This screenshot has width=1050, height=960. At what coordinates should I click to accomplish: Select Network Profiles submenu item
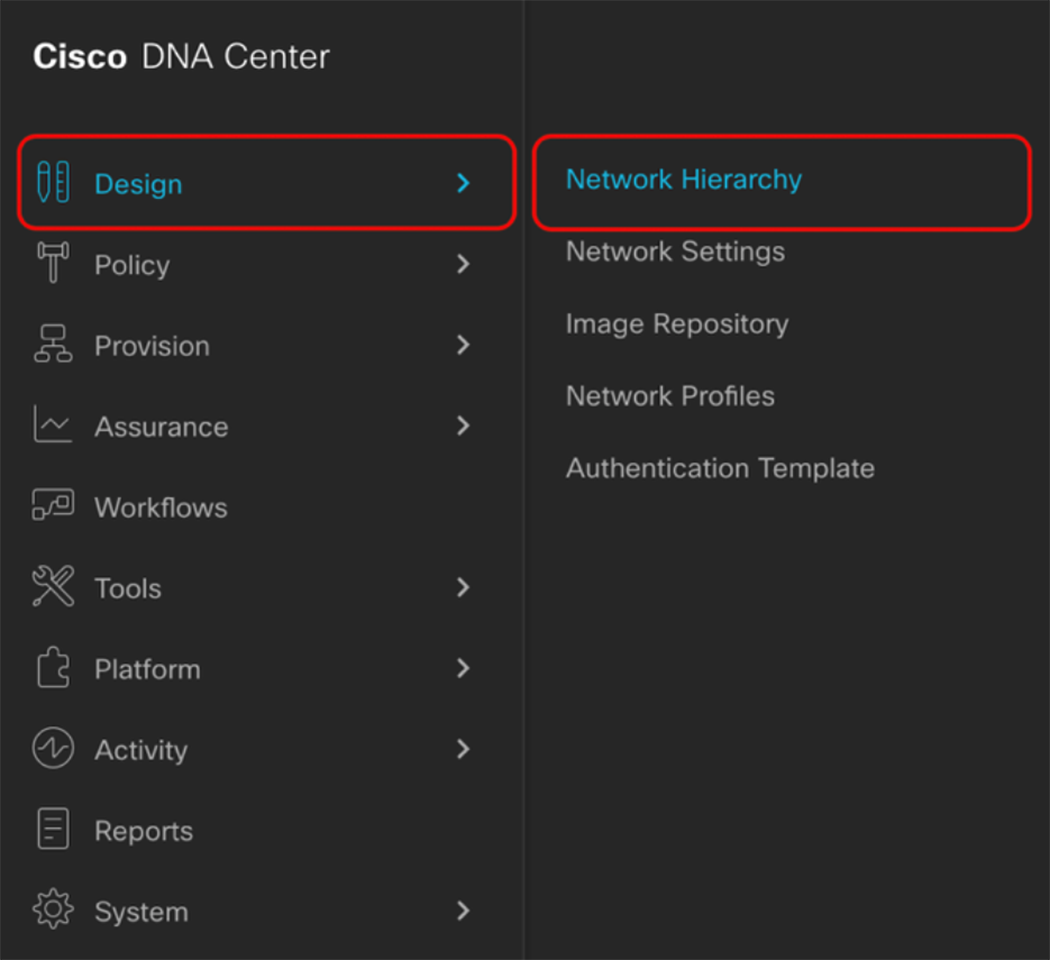670,396
